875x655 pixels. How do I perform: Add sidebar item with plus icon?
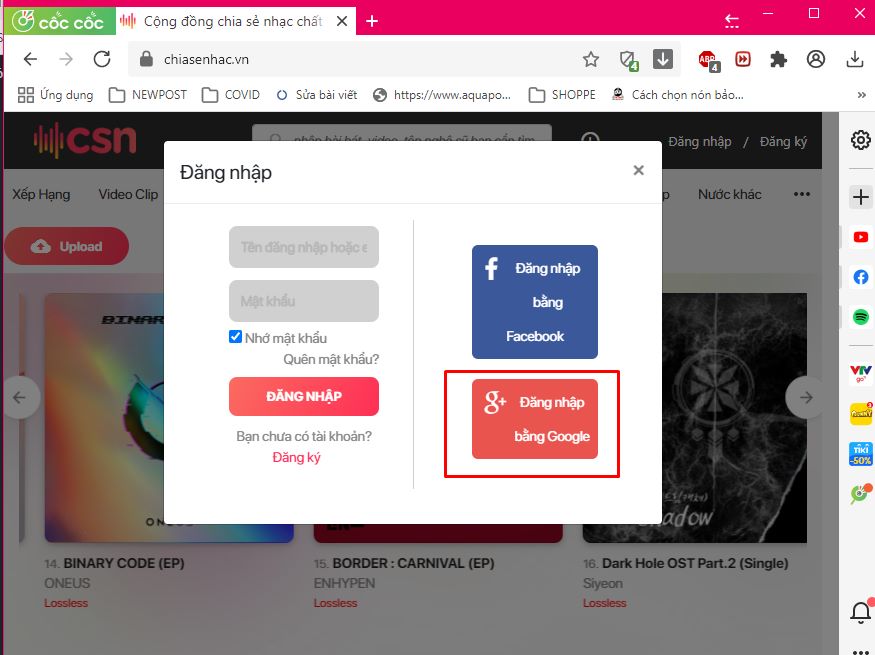[x=860, y=197]
